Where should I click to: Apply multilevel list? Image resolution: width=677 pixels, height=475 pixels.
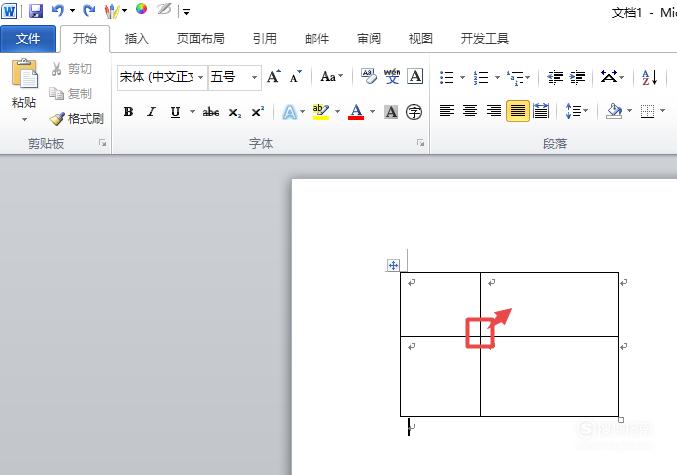[x=516, y=77]
